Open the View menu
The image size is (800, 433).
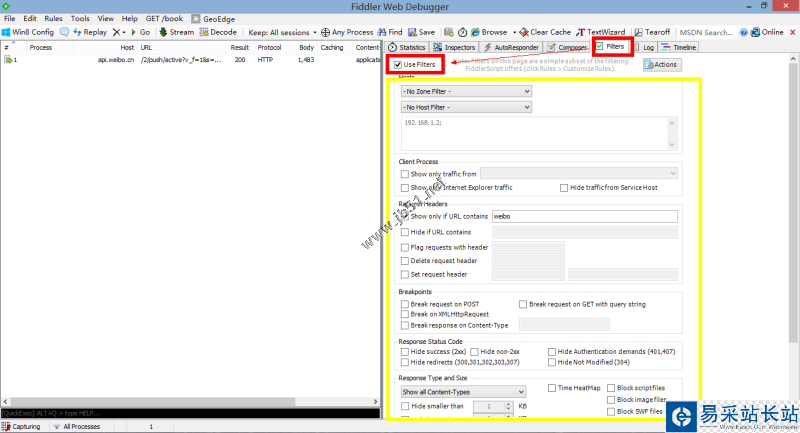(106, 18)
